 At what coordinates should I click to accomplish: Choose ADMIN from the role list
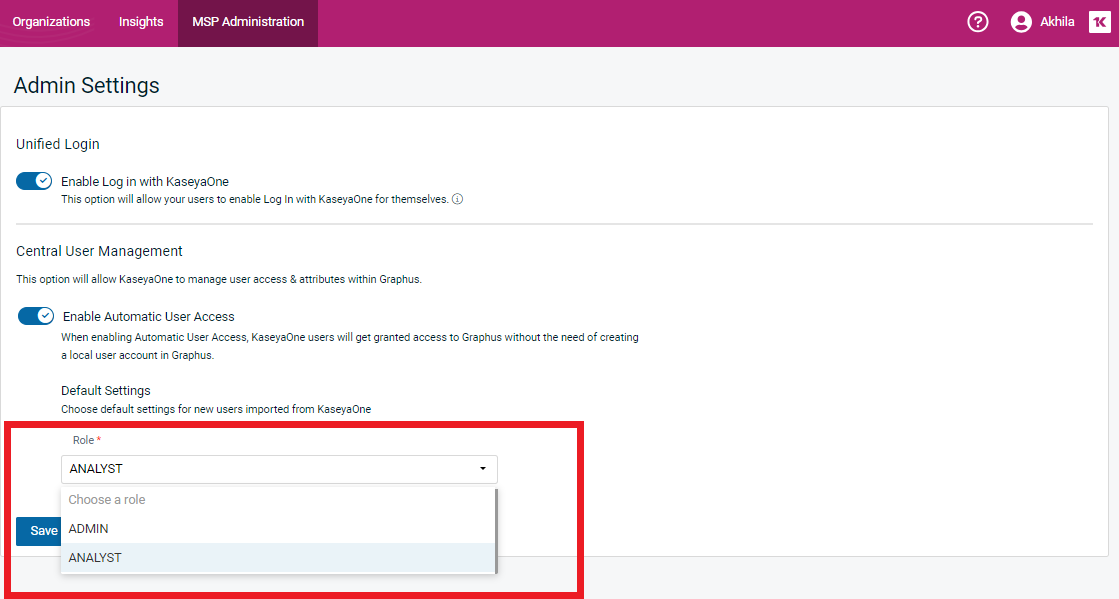(89, 528)
